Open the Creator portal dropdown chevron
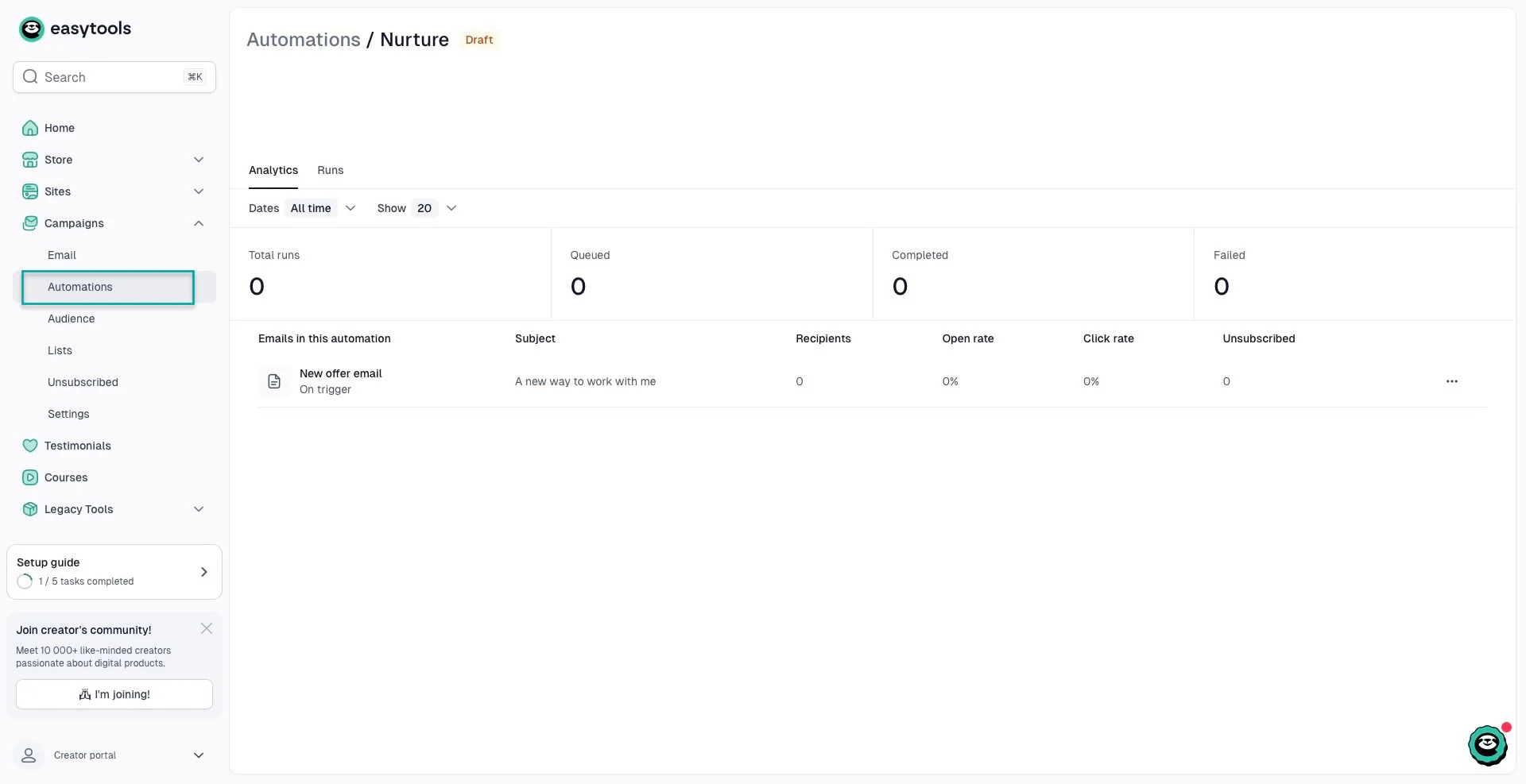Screen dimensions: 1526x784 (199, 755)
